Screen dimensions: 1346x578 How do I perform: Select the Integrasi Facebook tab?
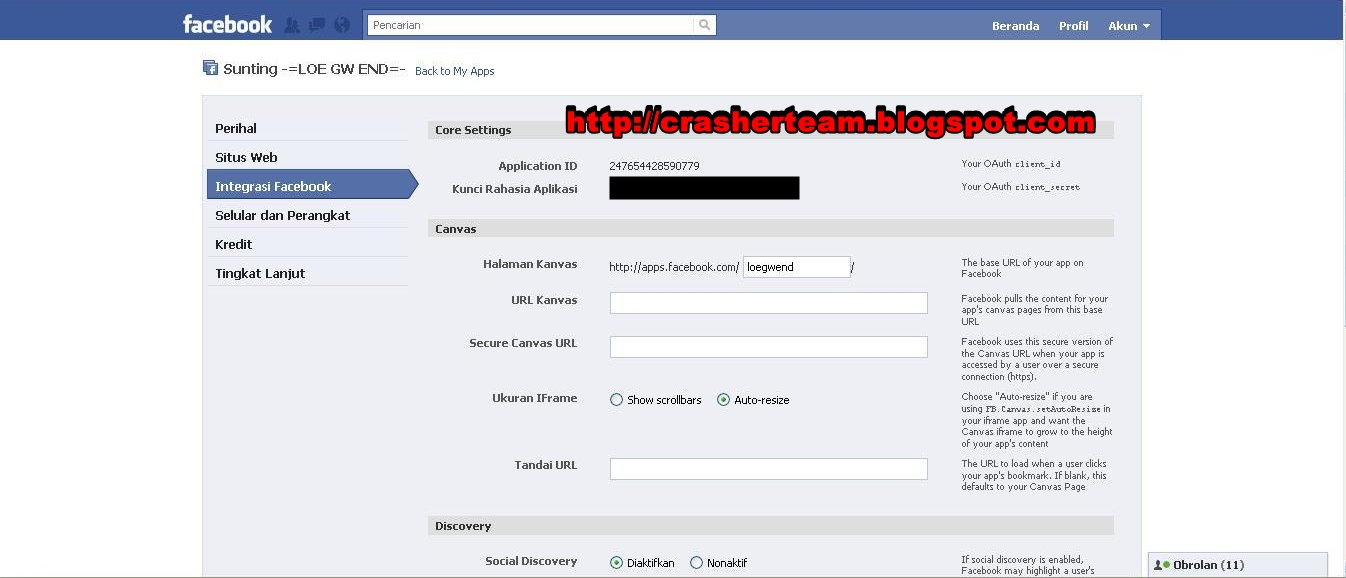click(312, 186)
